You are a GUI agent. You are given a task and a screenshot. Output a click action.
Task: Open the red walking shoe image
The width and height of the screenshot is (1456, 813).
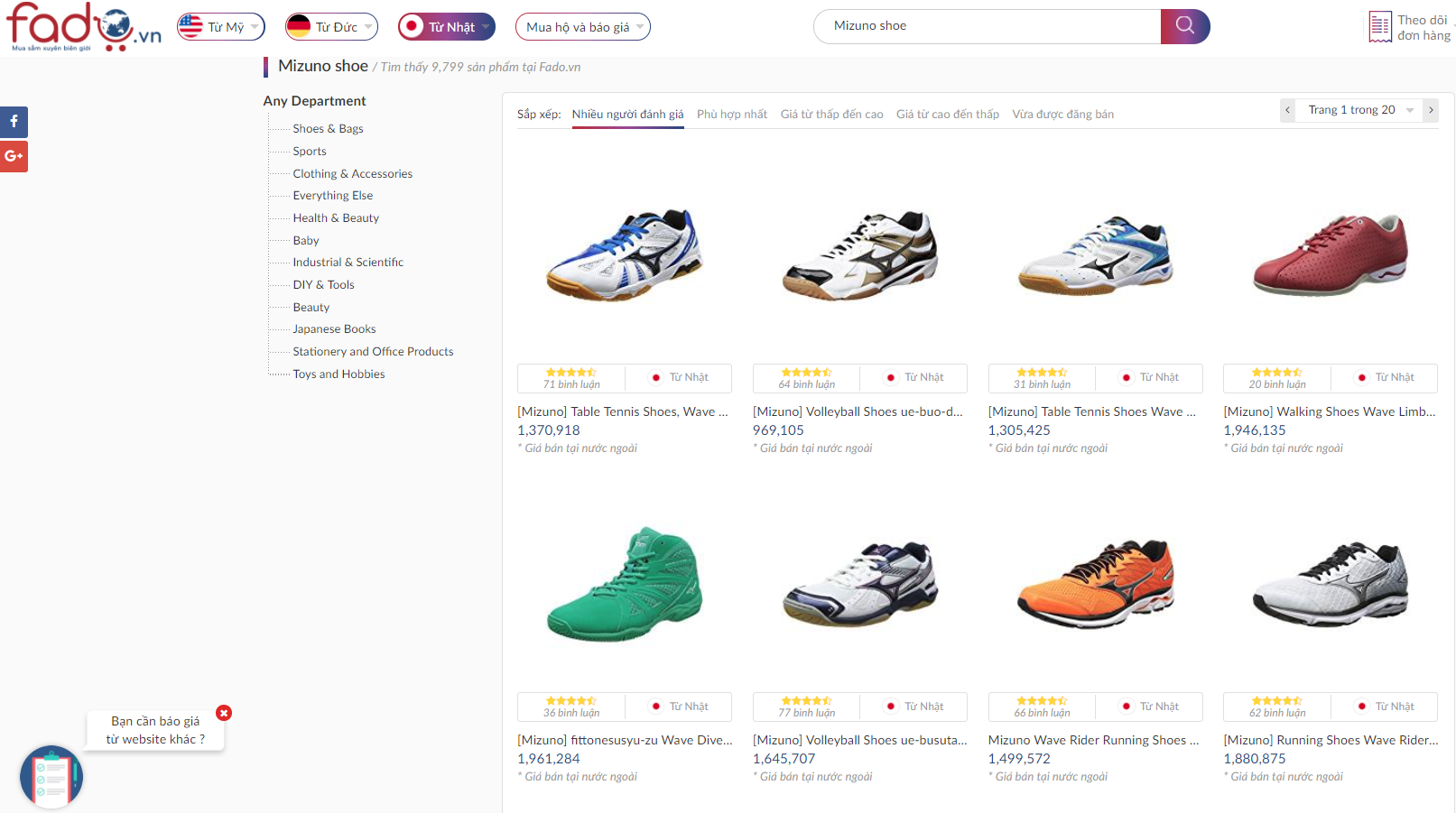[1331, 255]
